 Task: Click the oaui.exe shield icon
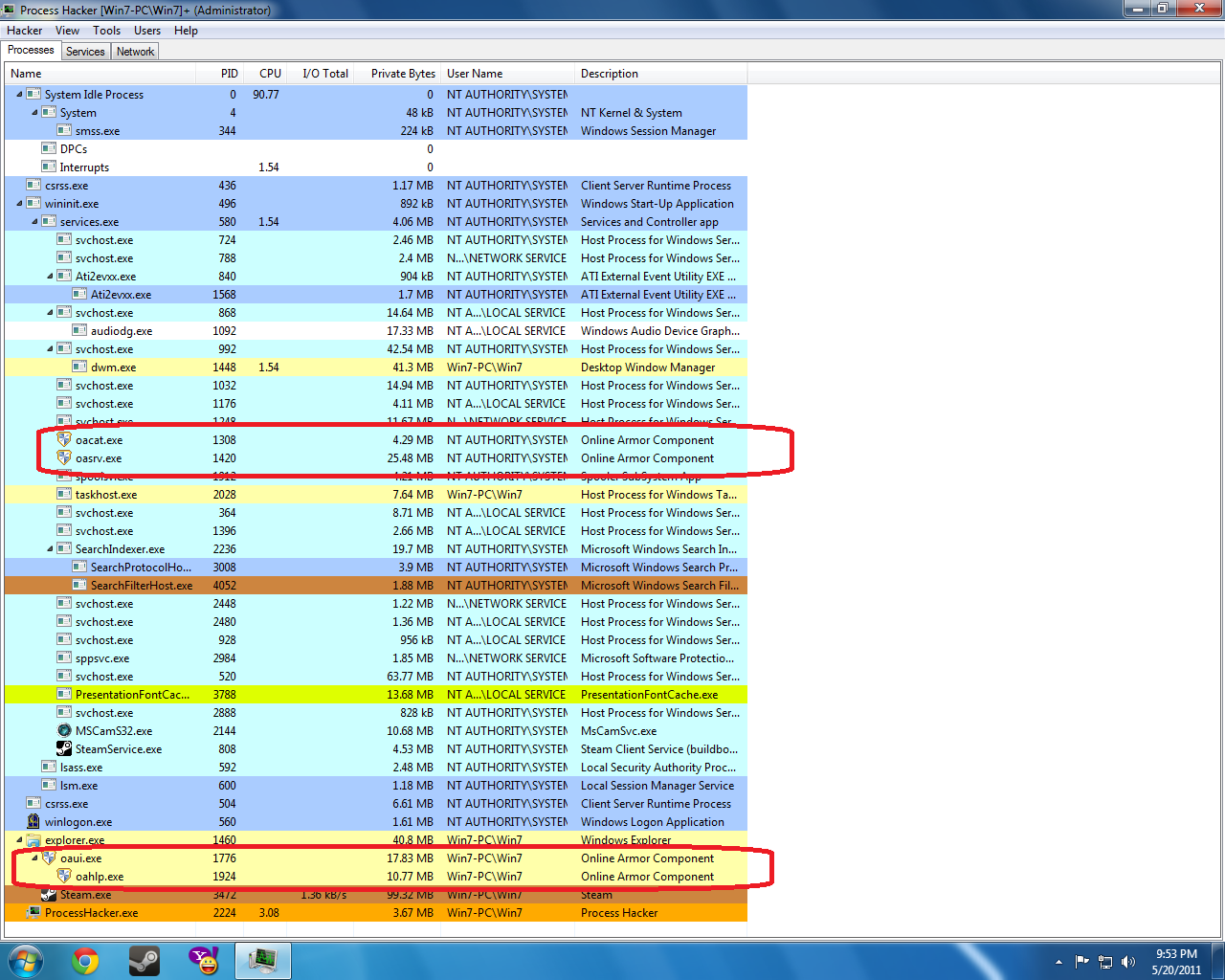[x=49, y=858]
